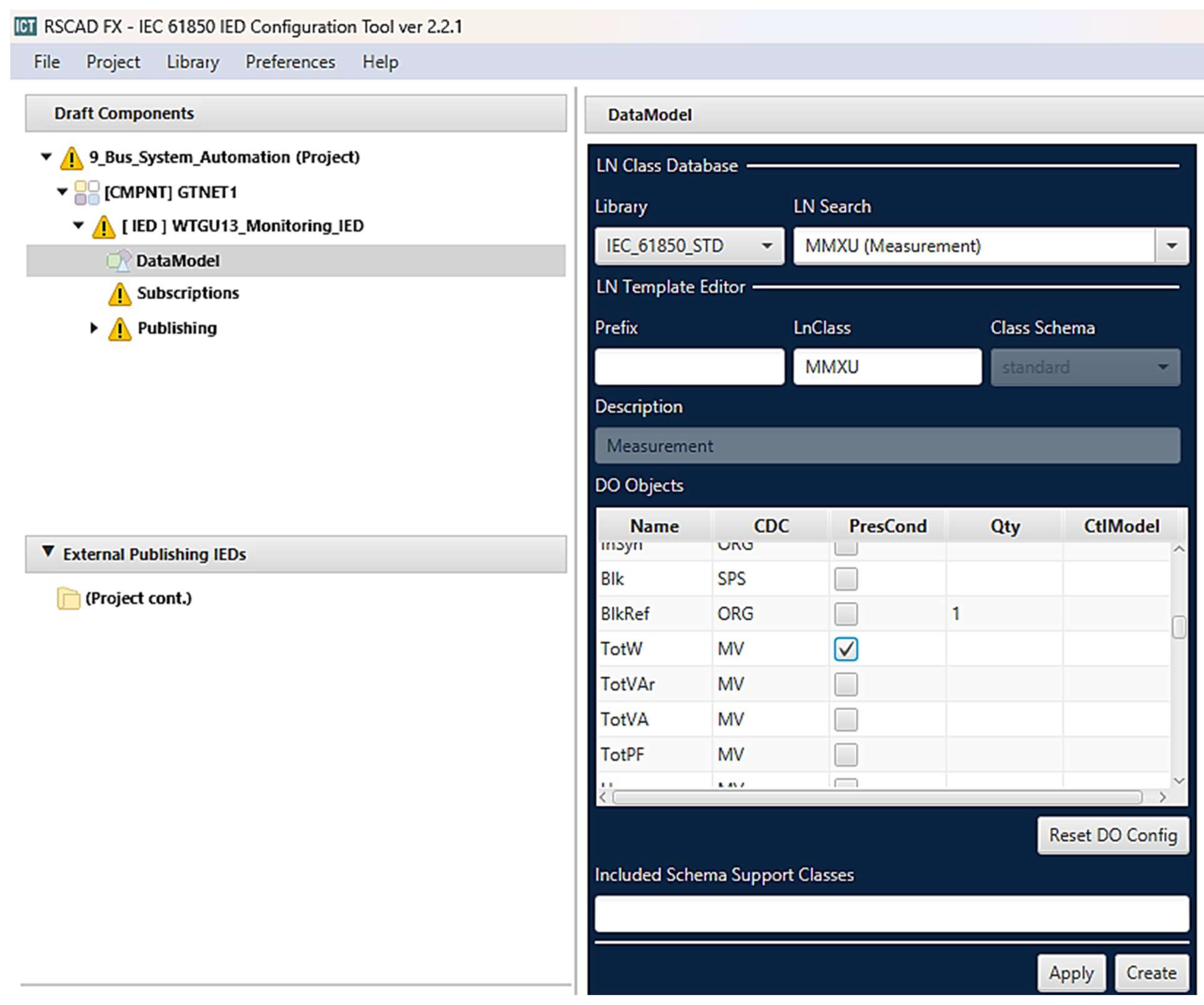Image resolution: width=1204 pixels, height=1005 pixels.
Task: Uncheck the TotW PresCond checkbox
Action: click(846, 649)
